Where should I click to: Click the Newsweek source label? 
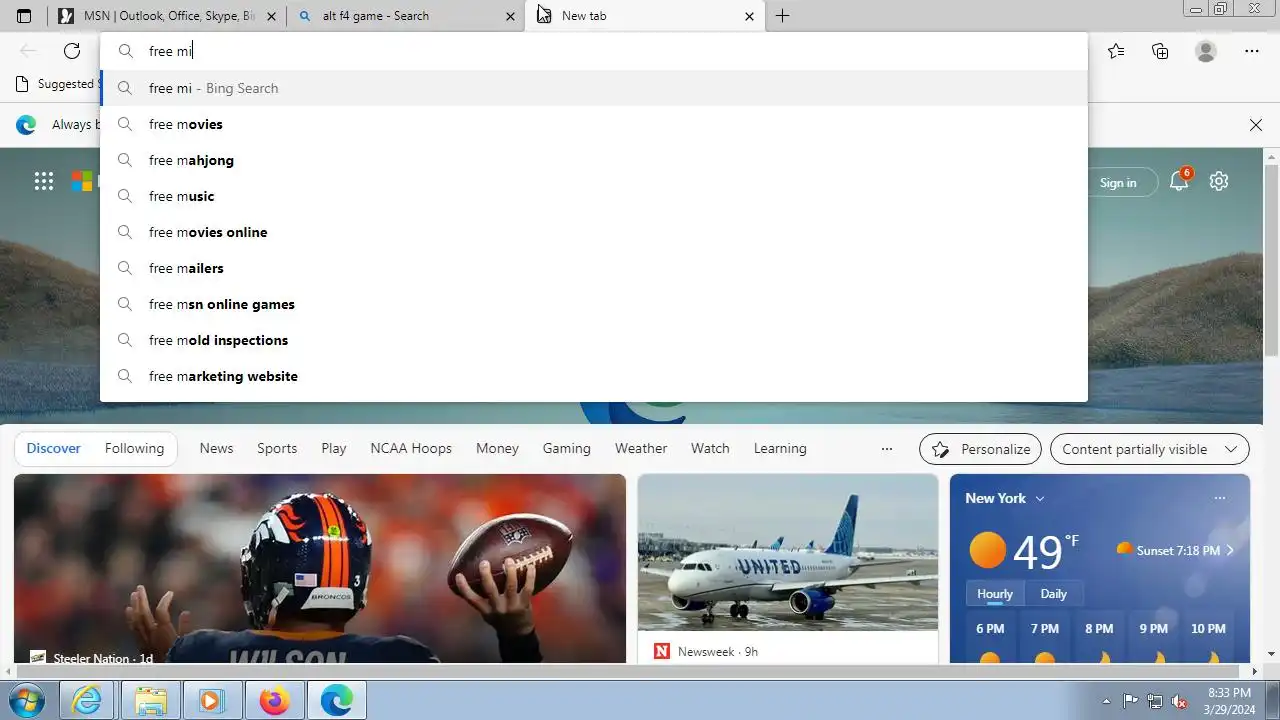pyautogui.click(x=706, y=652)
